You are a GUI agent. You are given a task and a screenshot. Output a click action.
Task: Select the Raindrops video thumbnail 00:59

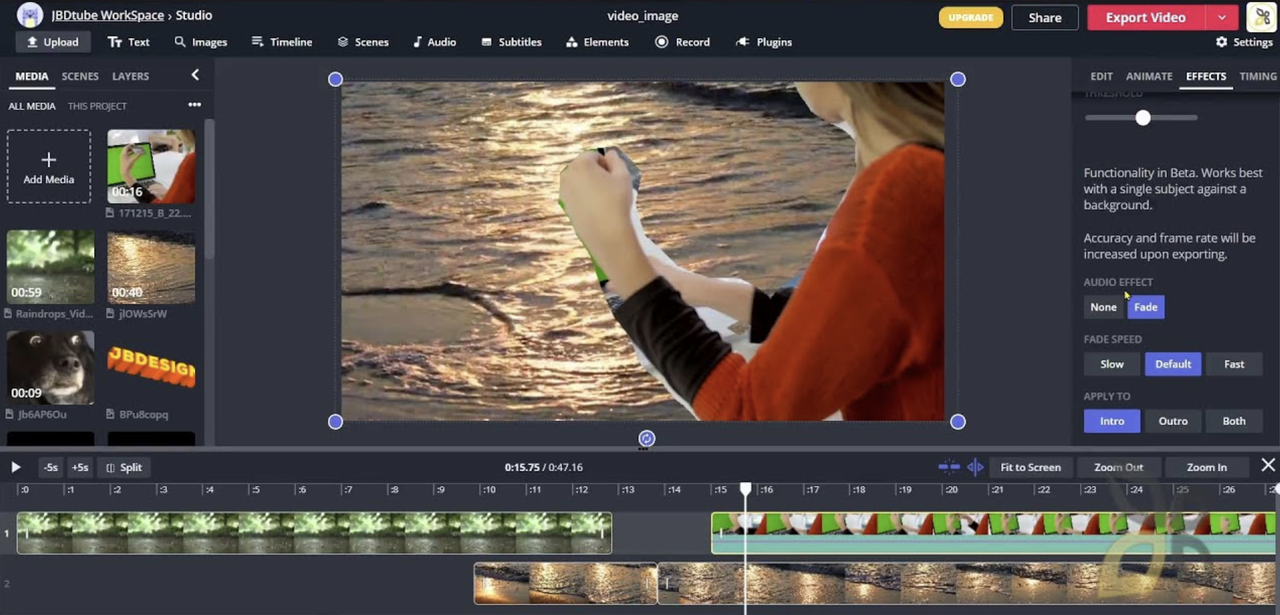pyautogui.click(x=50, y=267)
